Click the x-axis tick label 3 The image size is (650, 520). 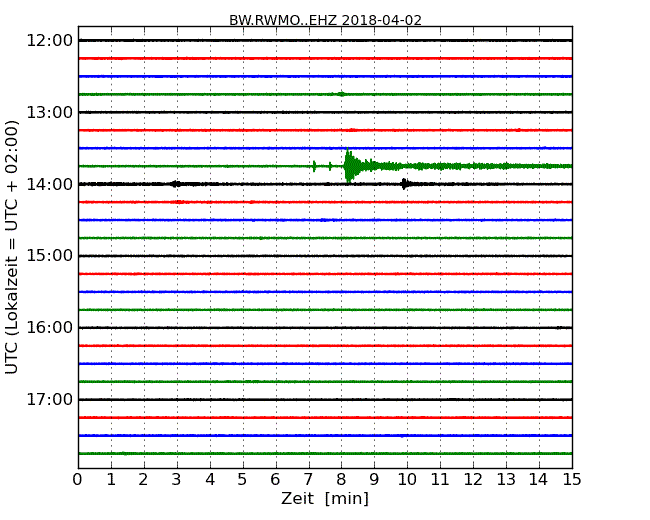pyautogui.click(x=177, y=480)
